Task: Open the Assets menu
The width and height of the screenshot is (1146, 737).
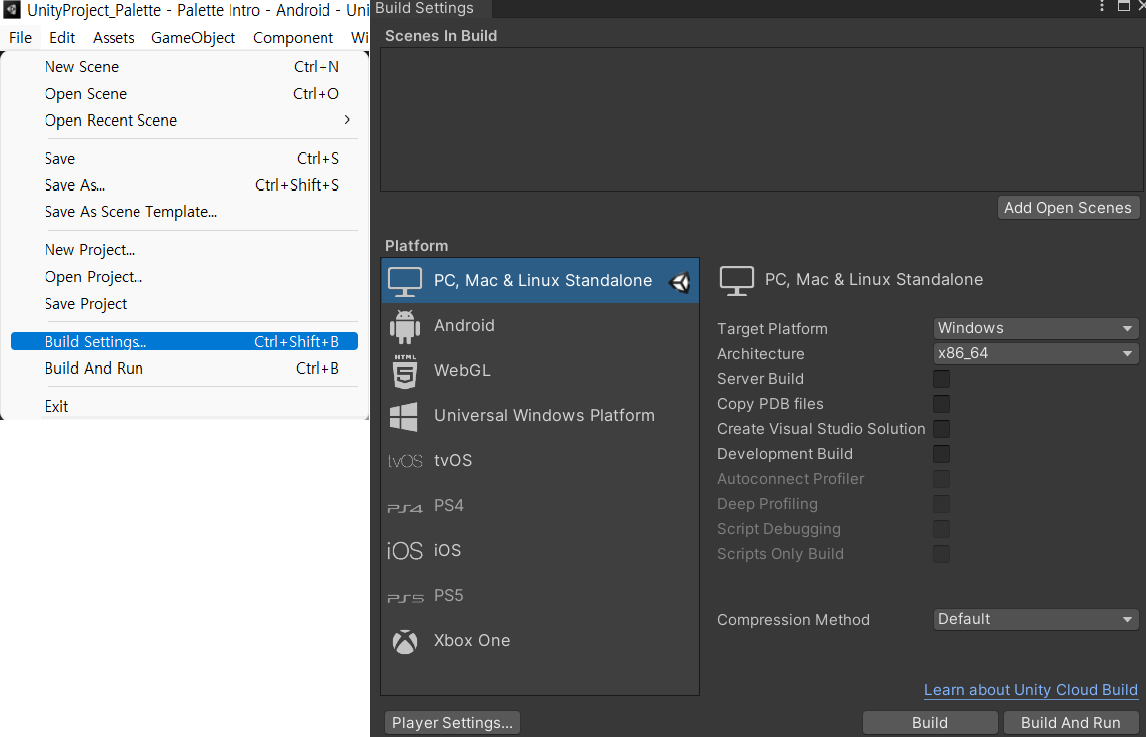Action: 113,38
